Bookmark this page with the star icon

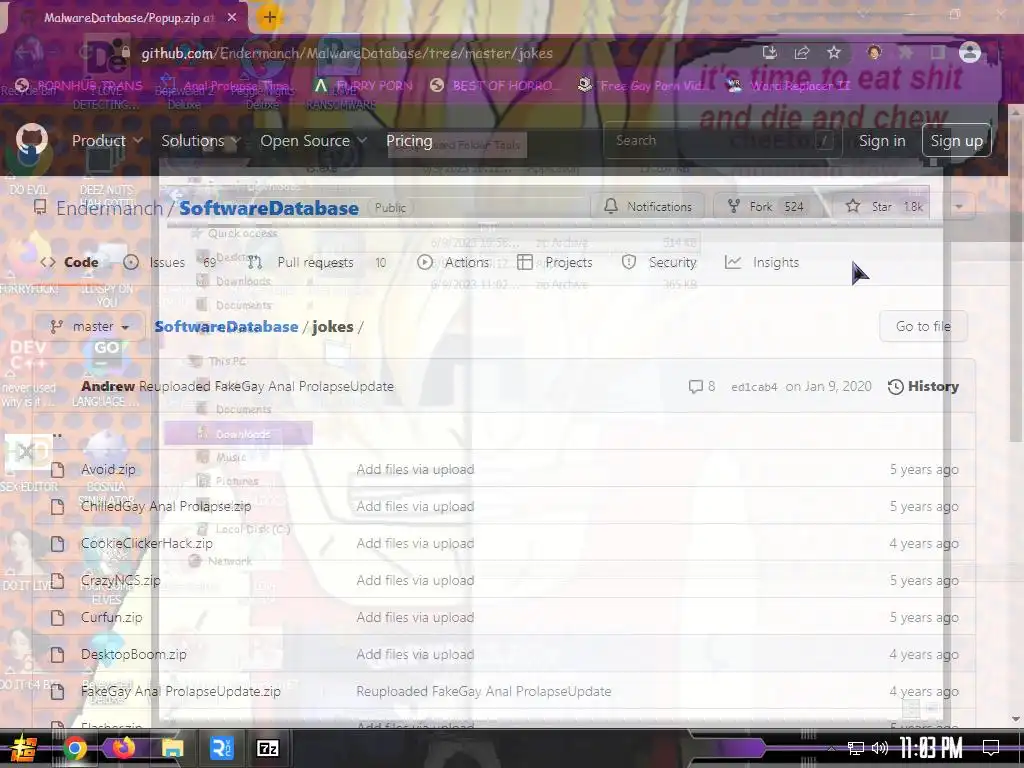pyautogui.click(x=834, y=53)
